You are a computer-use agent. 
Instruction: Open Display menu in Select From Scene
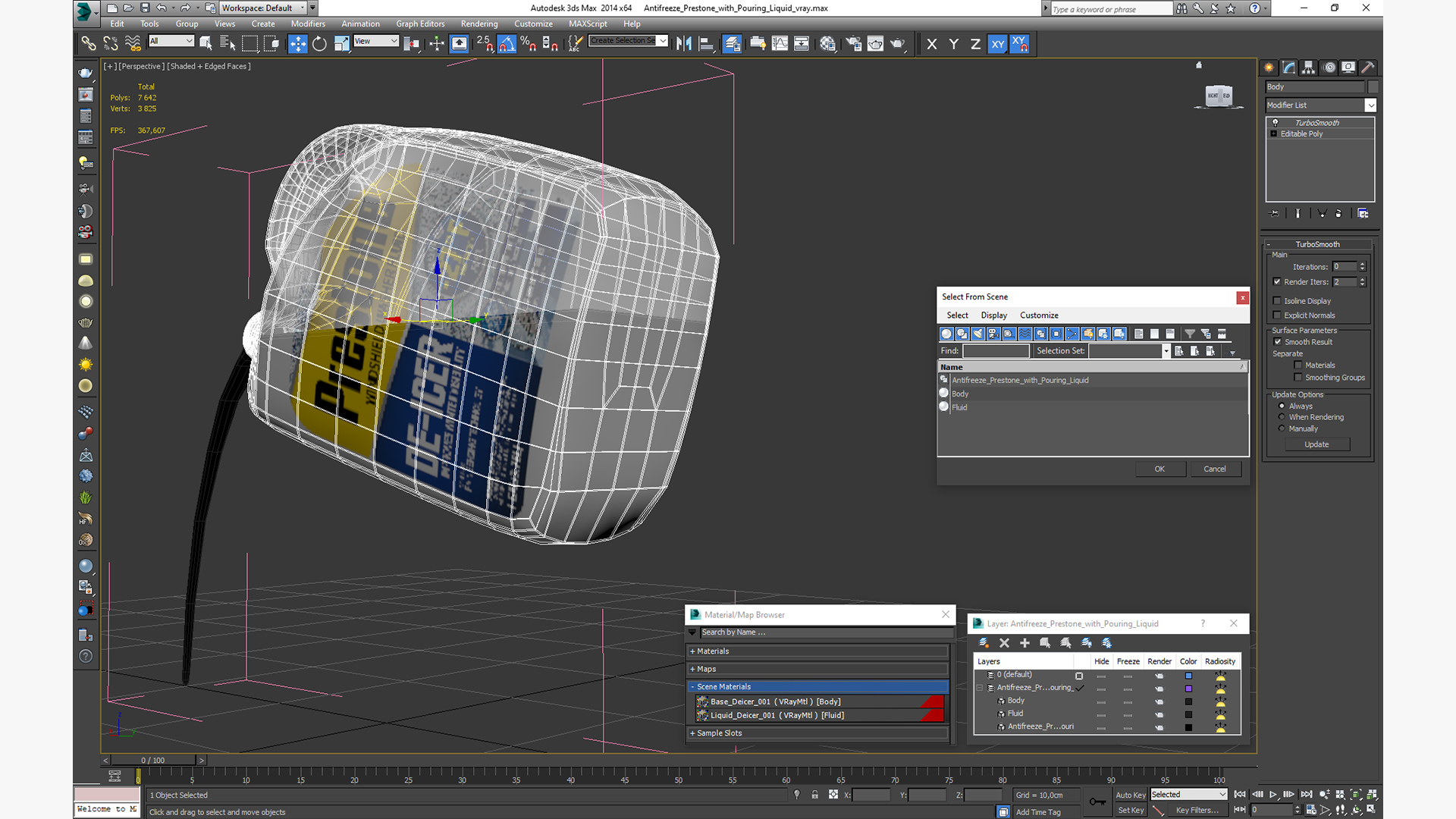[993, 315]
